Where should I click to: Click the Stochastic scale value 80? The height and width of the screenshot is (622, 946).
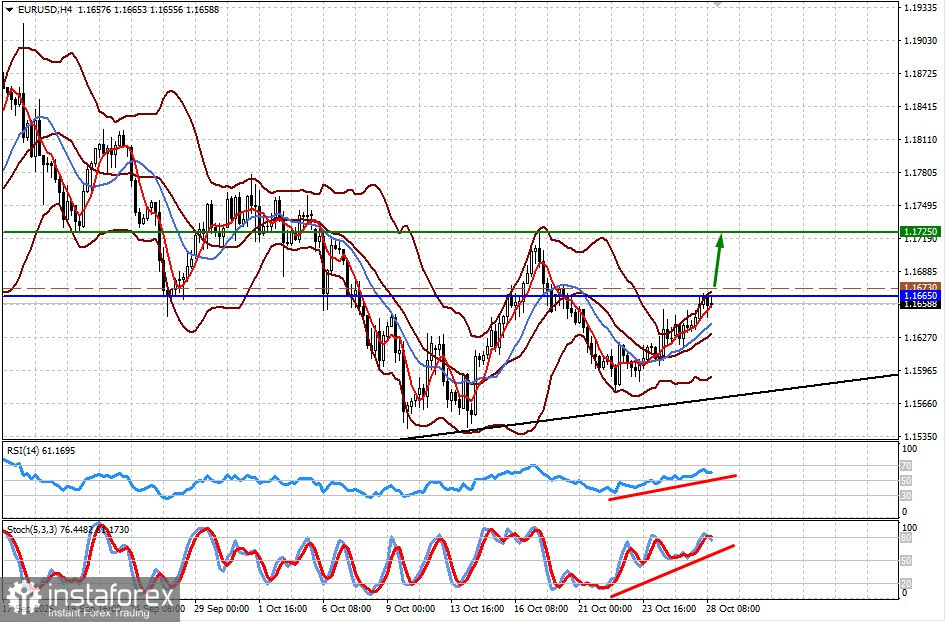point(906,537)
